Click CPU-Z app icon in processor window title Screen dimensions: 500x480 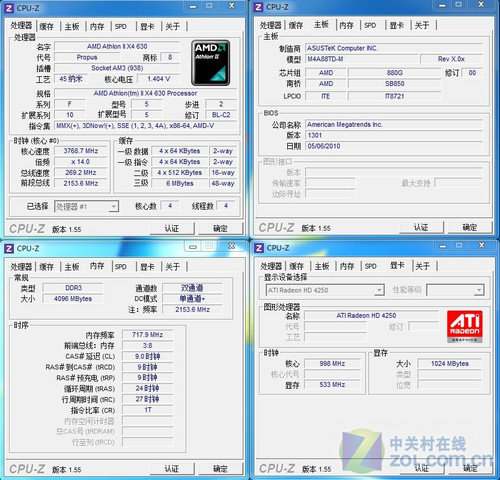click(x=9, y=8)
